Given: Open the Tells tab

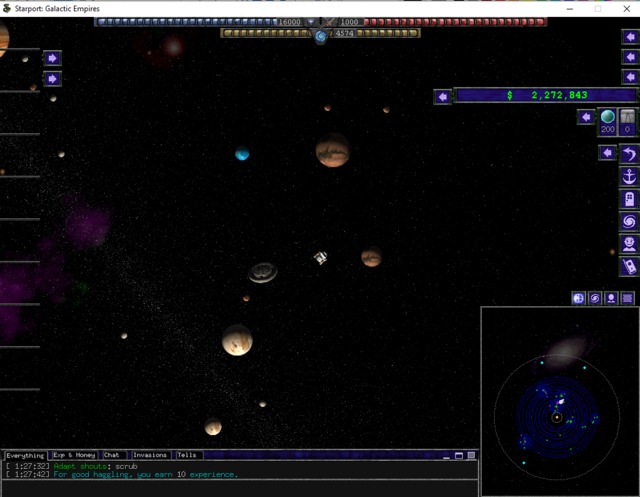Looking at the screenshot, I should click(x=187, y=455).
